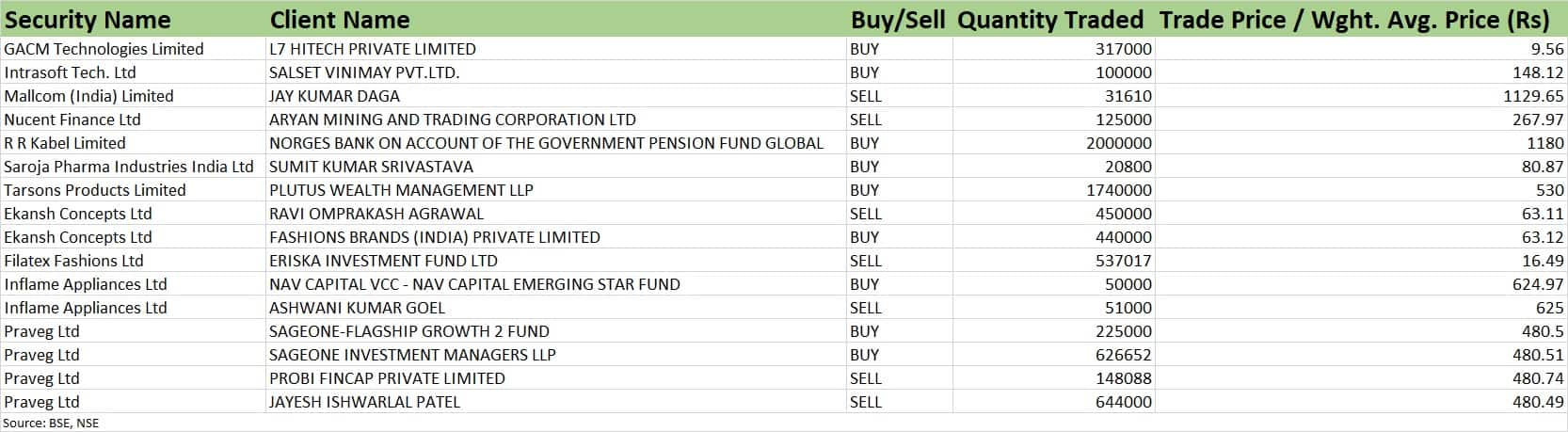Select the GACM Technologies Limited cell
Screen dimensions: 1568x432
[104, 49]
